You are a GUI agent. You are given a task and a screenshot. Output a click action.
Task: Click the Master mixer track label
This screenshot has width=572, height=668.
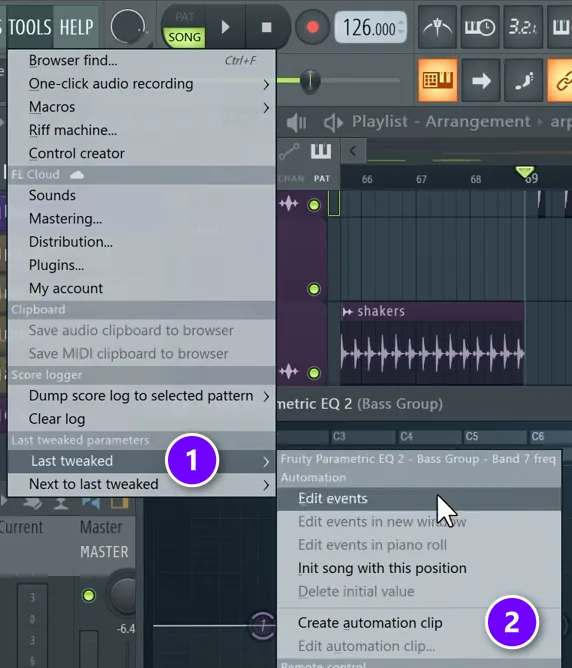(x=101, y=528)
